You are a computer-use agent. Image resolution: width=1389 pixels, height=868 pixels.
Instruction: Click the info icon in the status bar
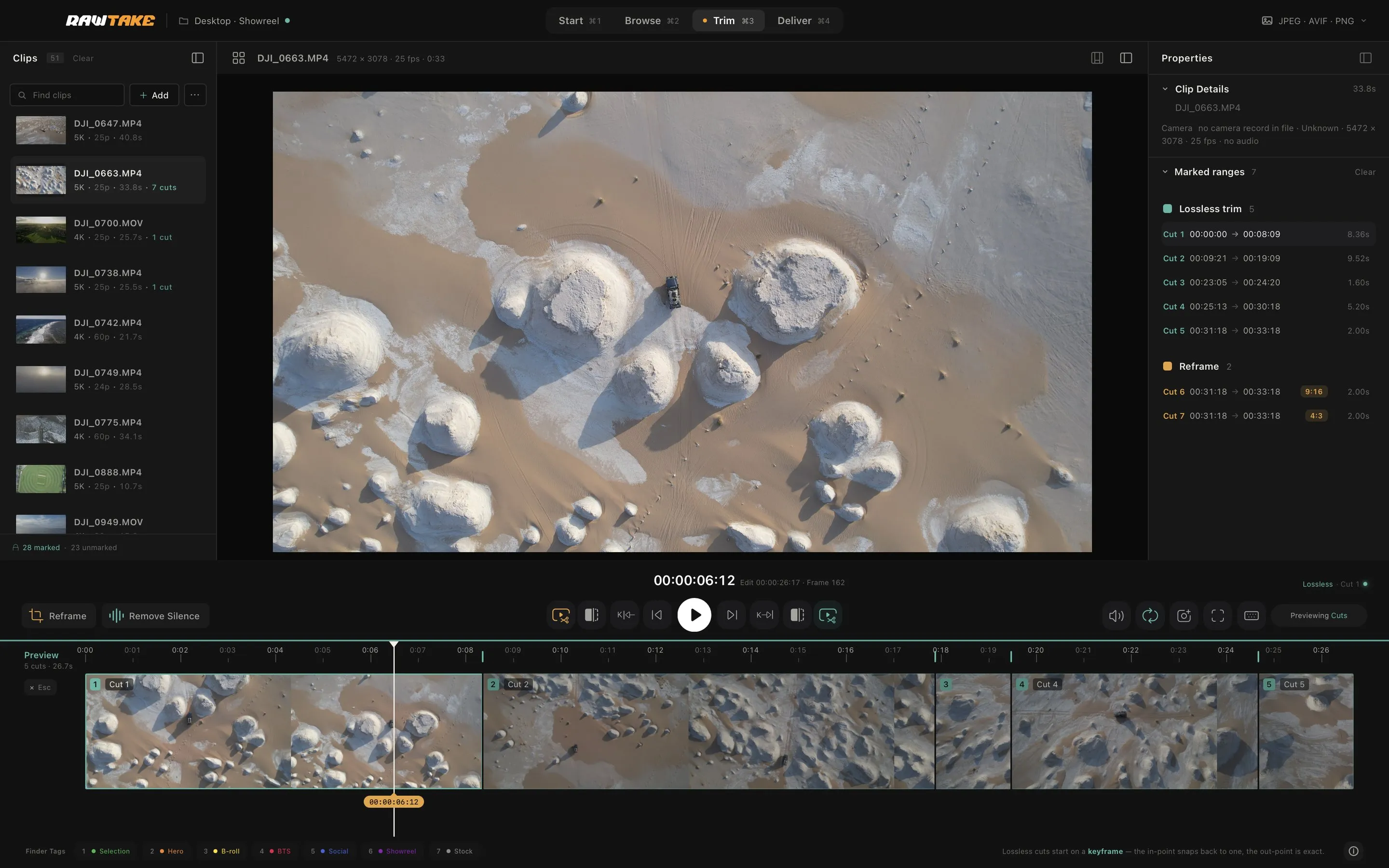[x=1353, y=851]
